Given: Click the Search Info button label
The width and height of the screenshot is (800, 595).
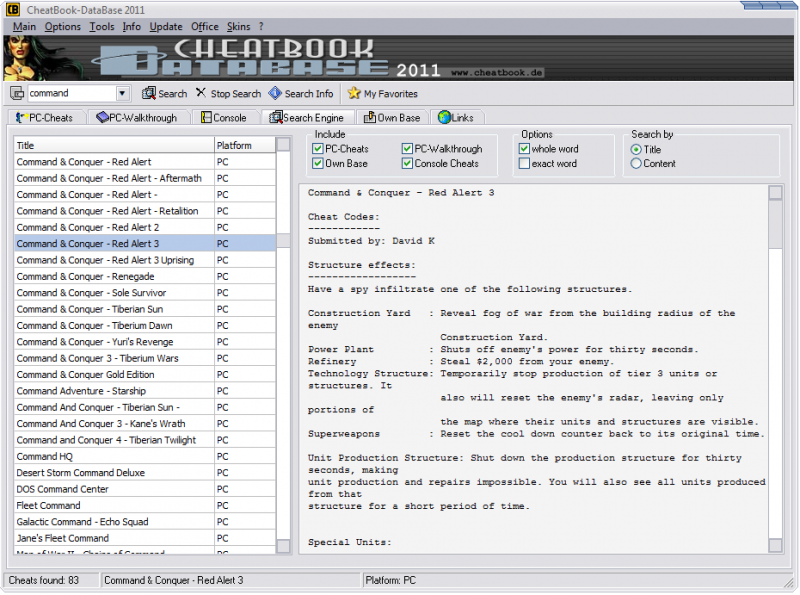Looking at the screenshot, I should (x=309, y=94).
